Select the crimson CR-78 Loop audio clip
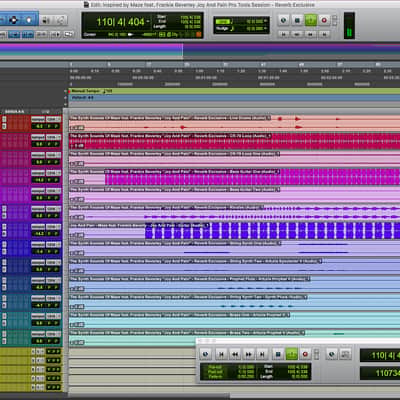Image resolution: width=400 pixels, height=400 pixels. point(235,141)
